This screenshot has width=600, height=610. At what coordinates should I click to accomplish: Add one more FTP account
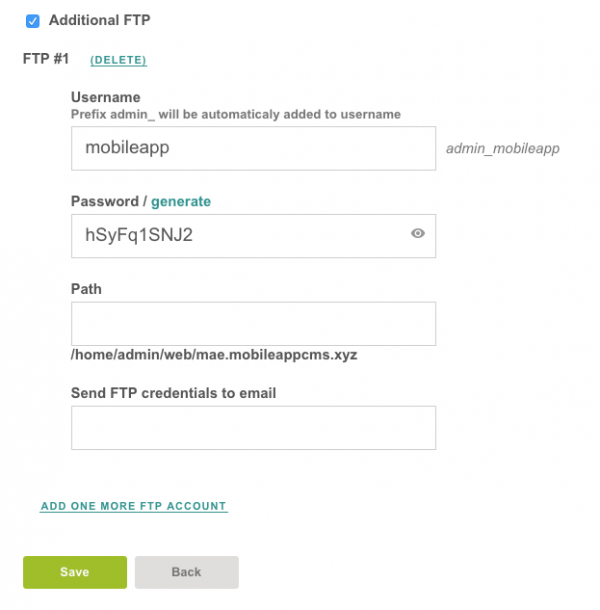pyautogui.click(x=134, y=506)
